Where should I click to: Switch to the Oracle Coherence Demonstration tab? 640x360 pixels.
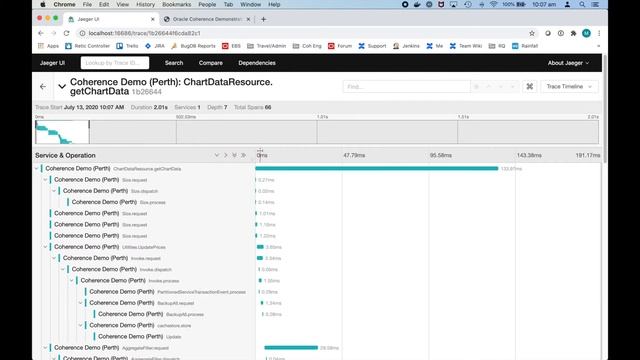tap(207, 19)
